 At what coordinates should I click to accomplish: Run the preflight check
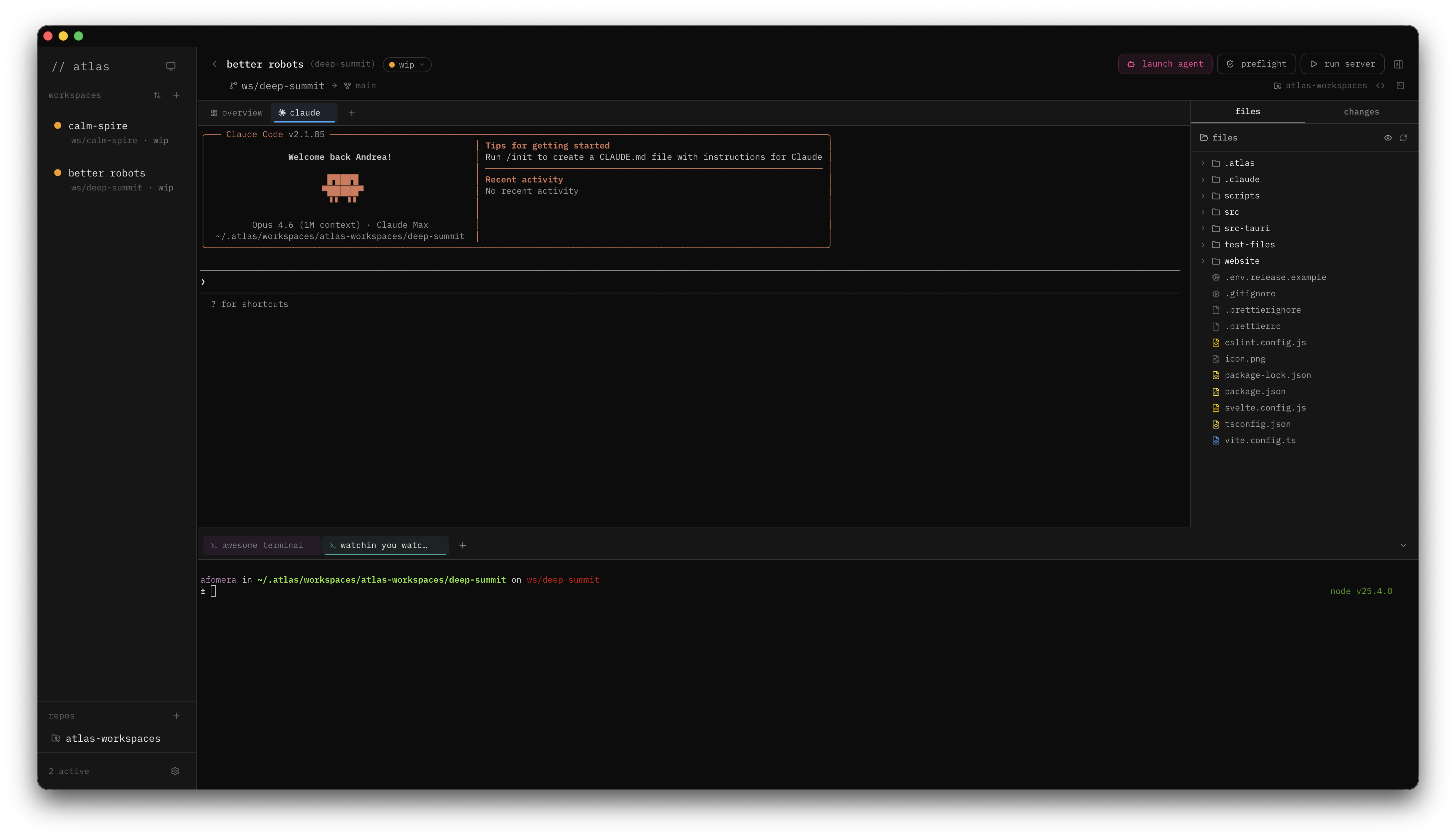click(1256, 64)
